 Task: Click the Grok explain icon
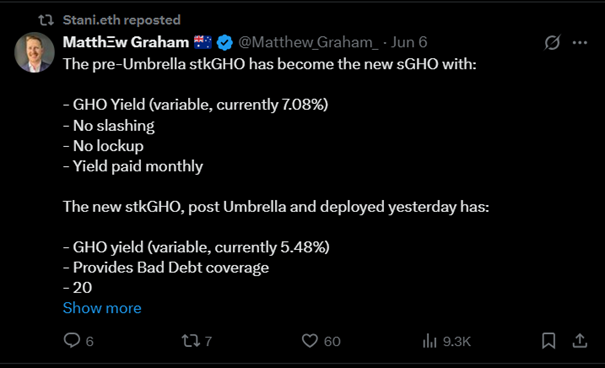point(552,42)
